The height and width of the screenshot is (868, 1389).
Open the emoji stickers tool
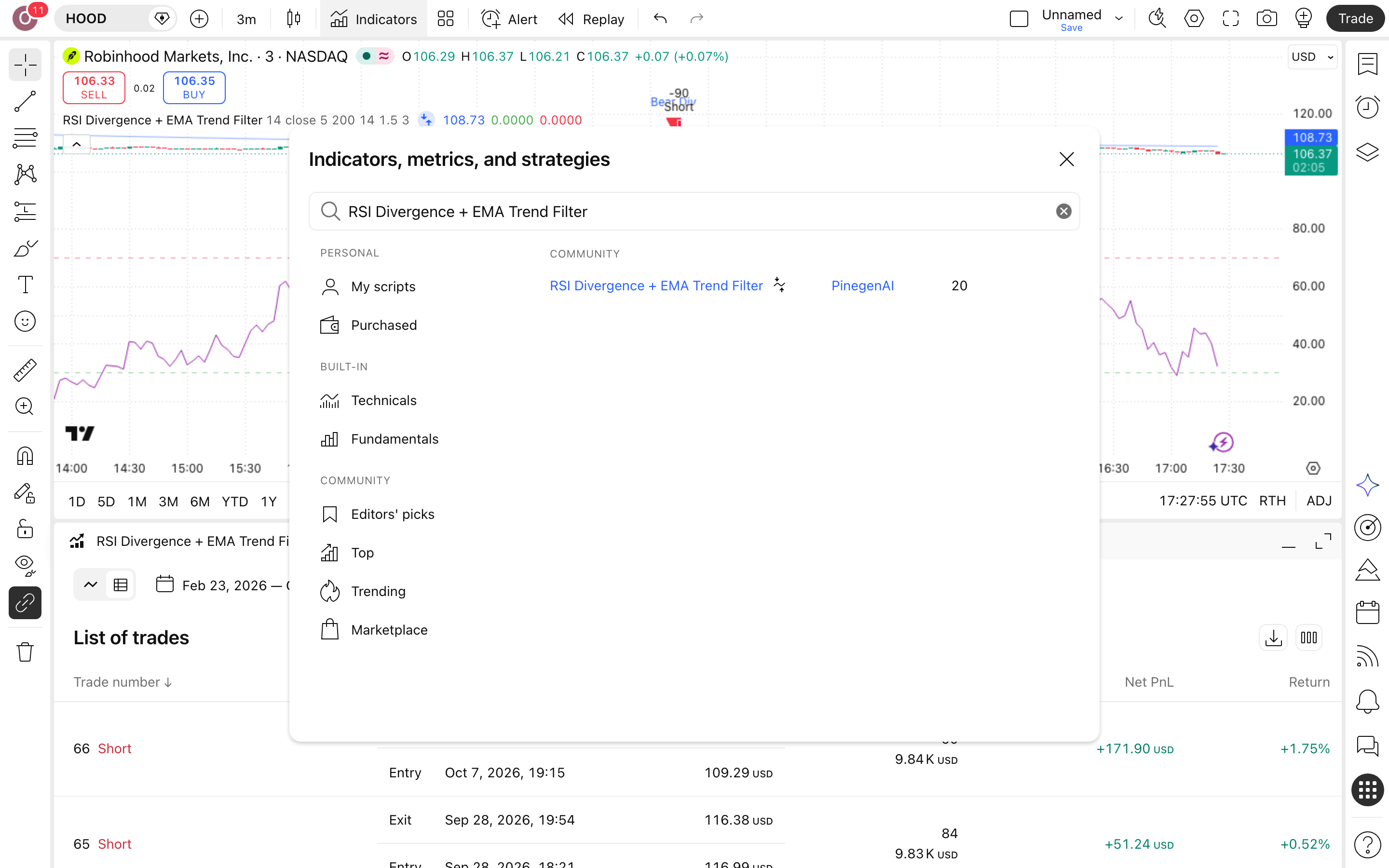pyautogui.click(x=25, y=322)
